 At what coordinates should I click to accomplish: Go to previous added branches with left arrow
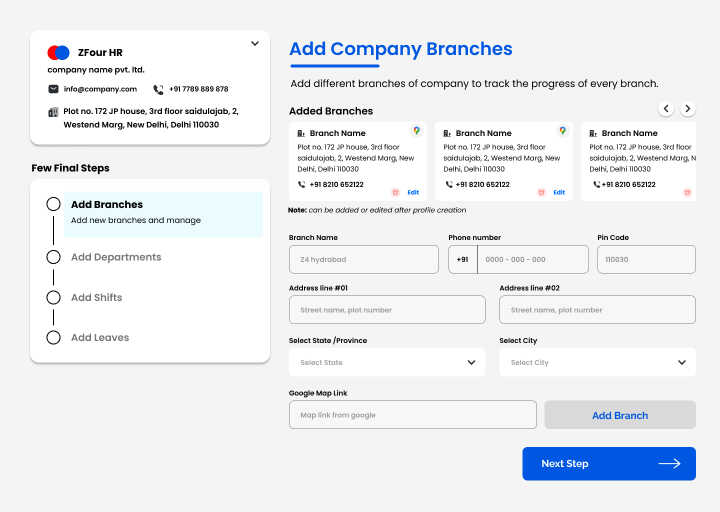[x=666, y=109]
